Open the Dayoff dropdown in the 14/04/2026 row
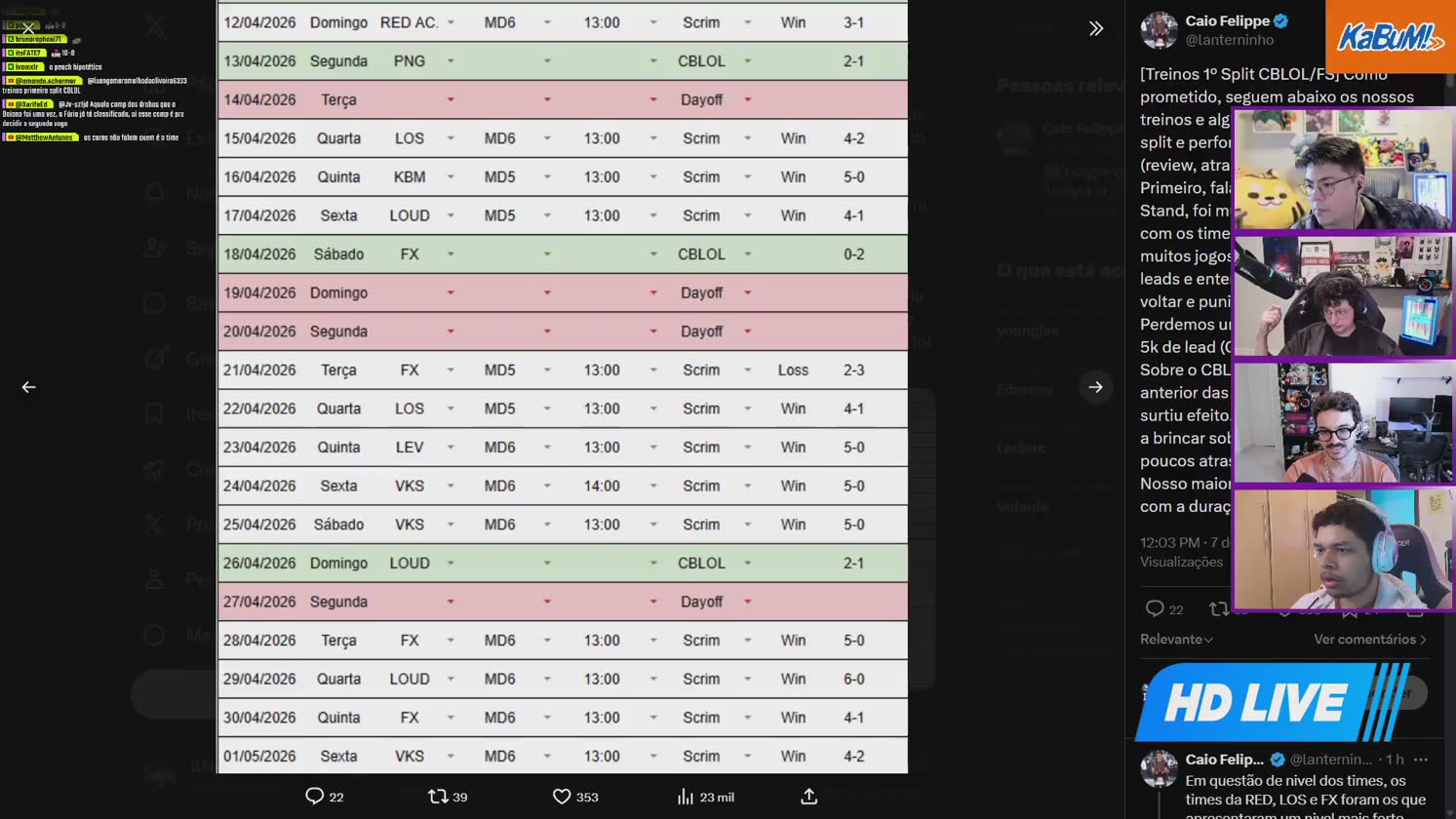The width and height of the screenshot is (1456, 819). pos(748,99)
